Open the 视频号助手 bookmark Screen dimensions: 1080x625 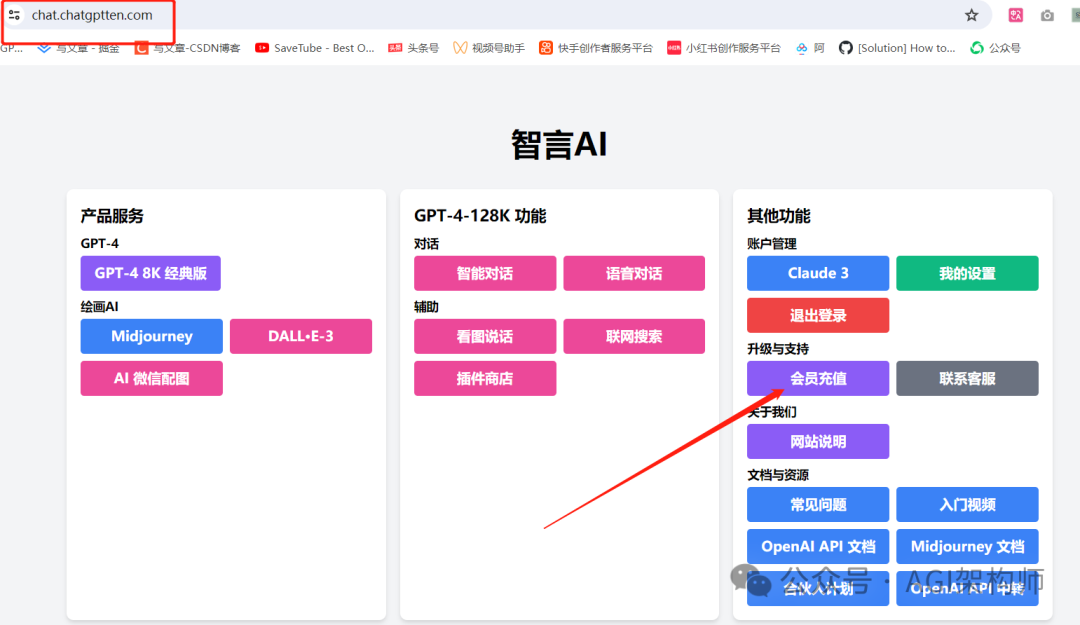point(489,48)
